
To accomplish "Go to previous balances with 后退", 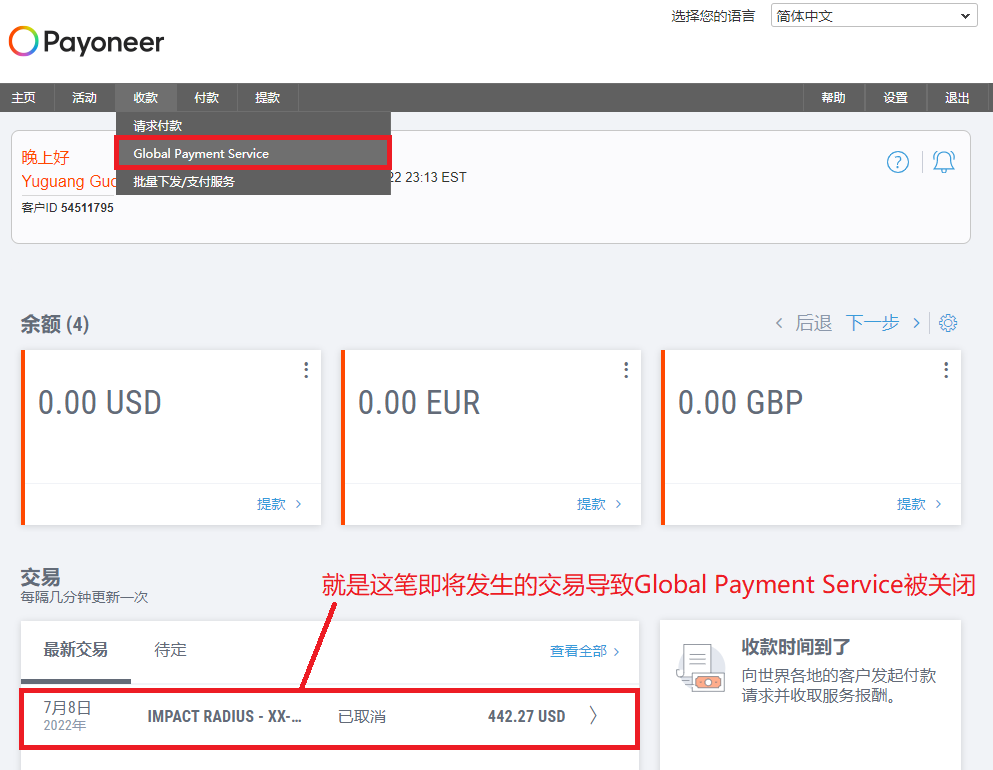I will pyautogui.click(x=804, y=323).
